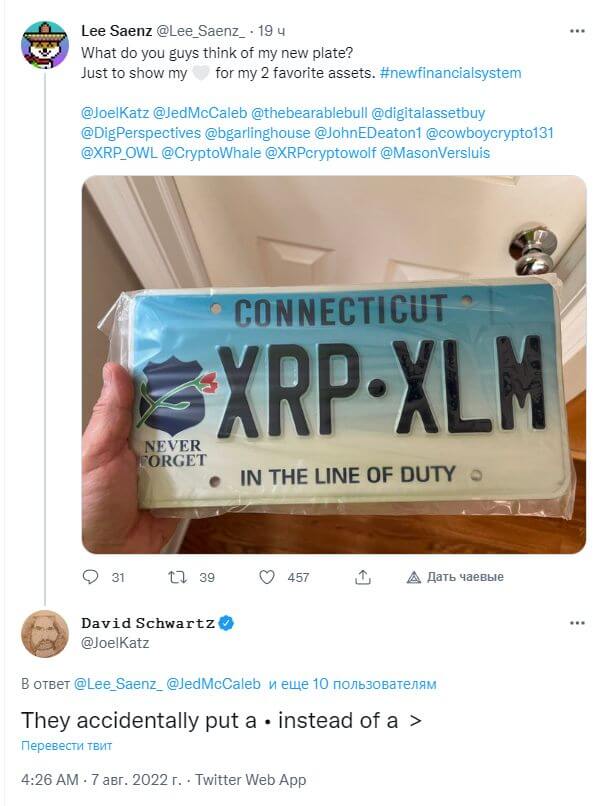Click the tip icon labeled Дать чаевые
Image resolution: width=601 pixels, height=806 pixels.
click(455, 577)
